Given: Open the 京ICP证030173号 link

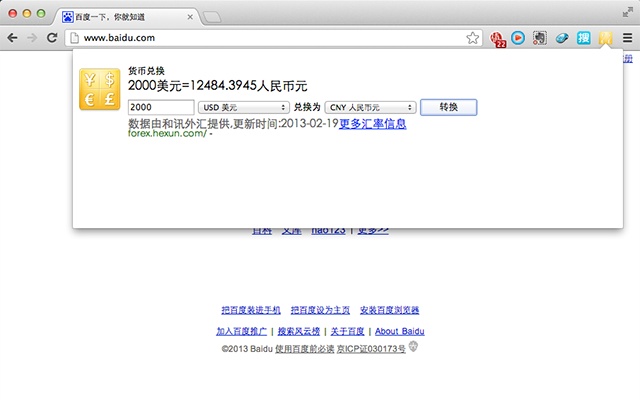Looking at the screenshot, I should (x=371, y=349).
